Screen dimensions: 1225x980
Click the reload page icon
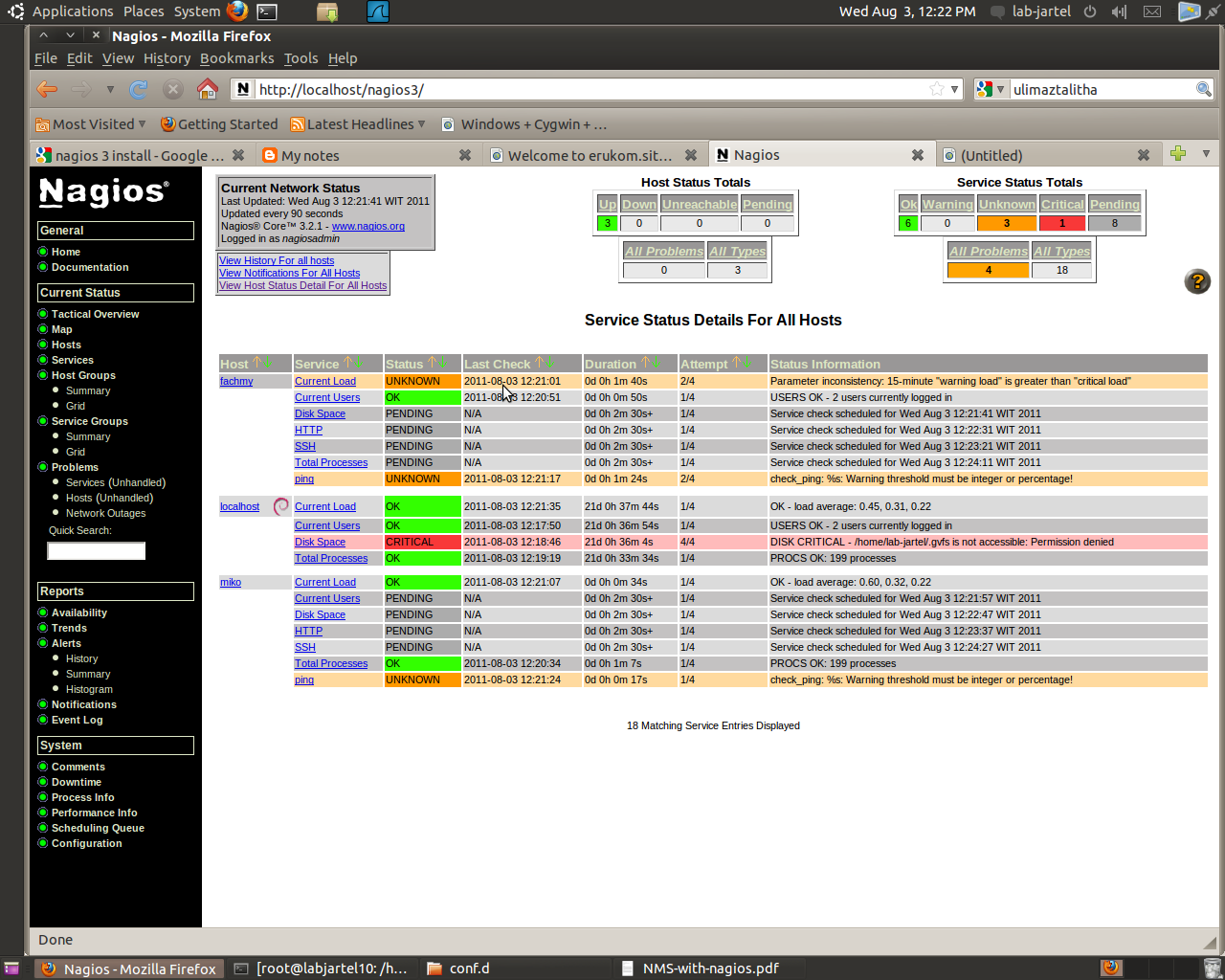click(139, 89)
